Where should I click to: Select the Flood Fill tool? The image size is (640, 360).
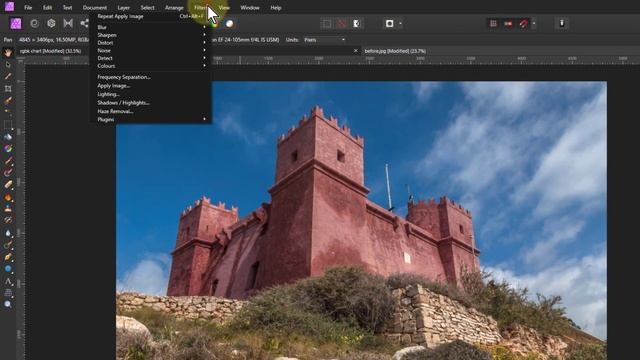tap(8, 137)
